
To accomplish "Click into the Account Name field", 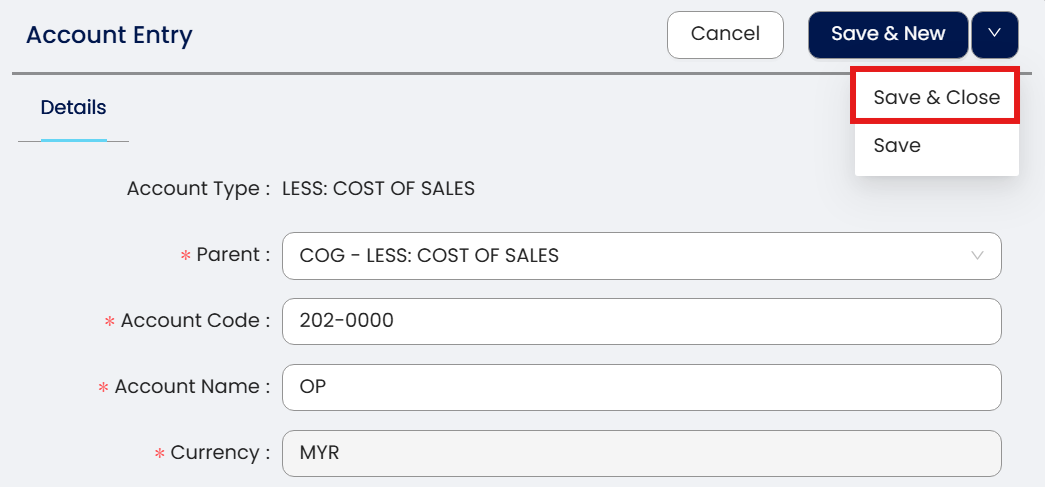I will (641, 387).
